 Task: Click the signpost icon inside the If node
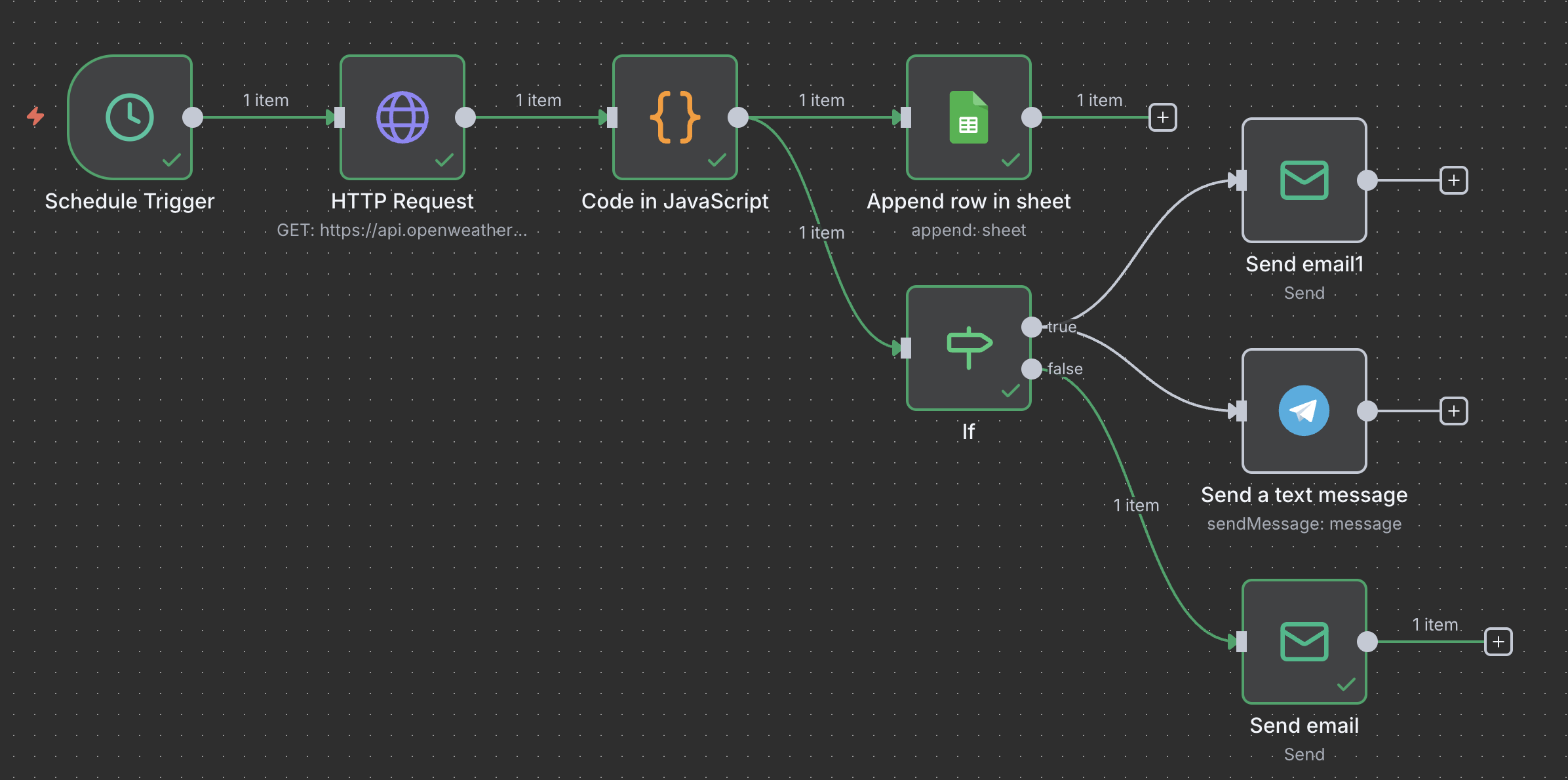click(x=968, y=346)
